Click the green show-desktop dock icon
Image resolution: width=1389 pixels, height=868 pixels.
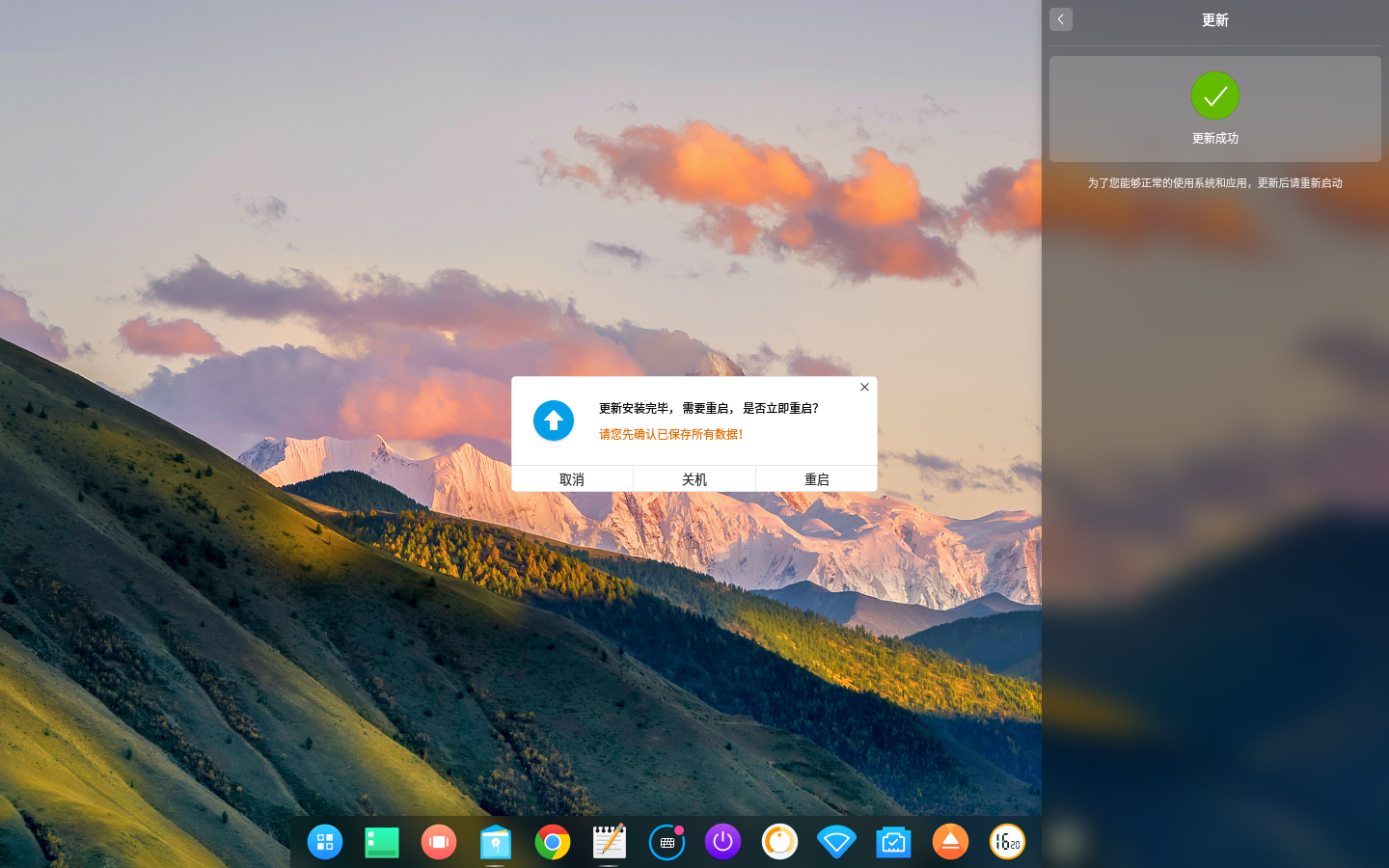pyautogui.click(x=382, y=842)
